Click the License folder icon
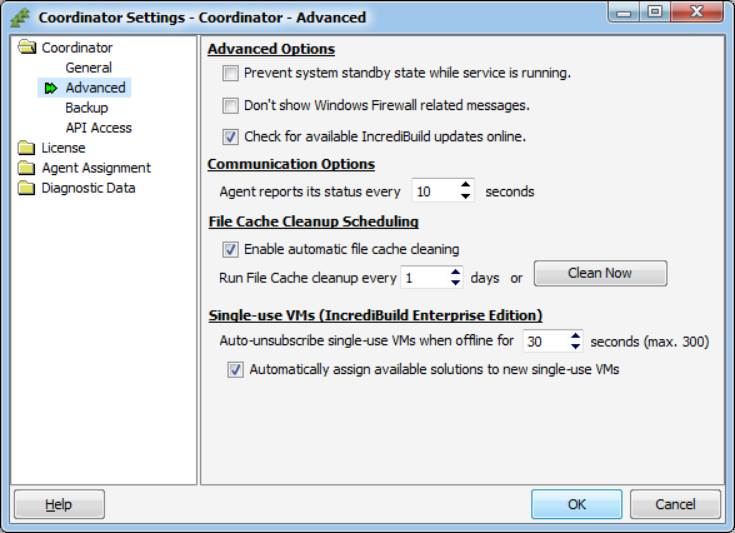The image size is (735, 533). (26, 148)
